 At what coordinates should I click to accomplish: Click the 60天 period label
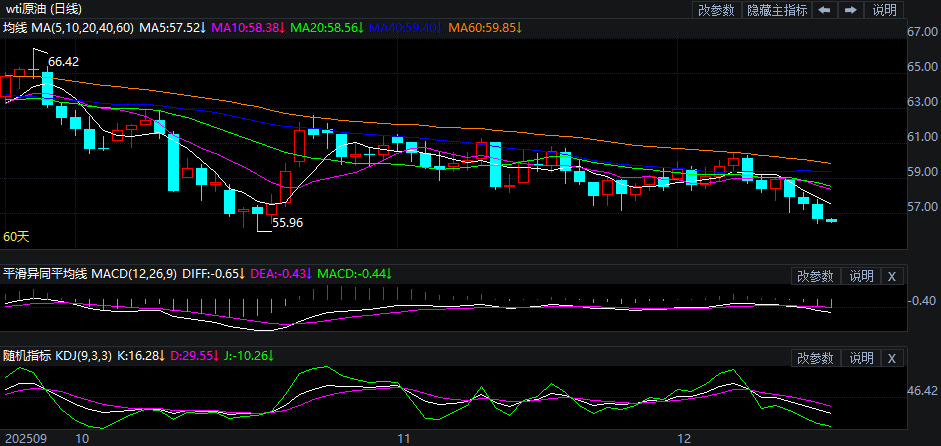(17, 237)
